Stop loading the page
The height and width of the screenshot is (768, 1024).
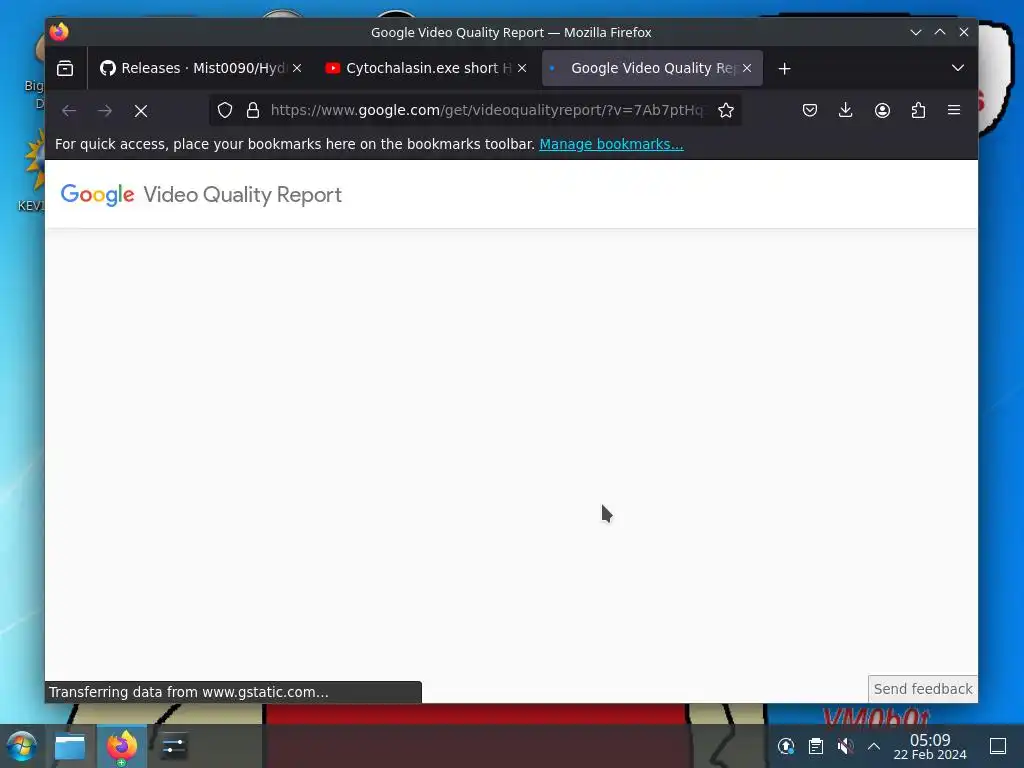point(140,110)
